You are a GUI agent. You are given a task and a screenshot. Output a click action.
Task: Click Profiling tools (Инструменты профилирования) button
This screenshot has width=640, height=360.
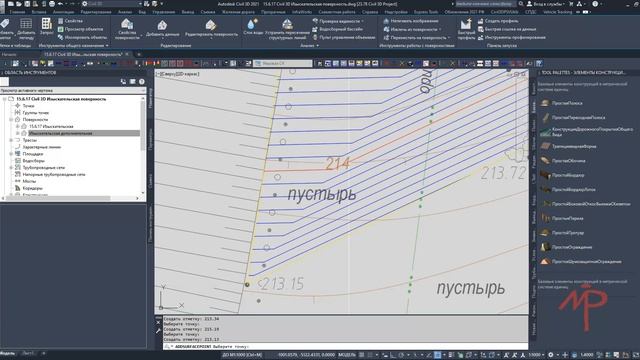pyautogui.click(x=512, y=37)
